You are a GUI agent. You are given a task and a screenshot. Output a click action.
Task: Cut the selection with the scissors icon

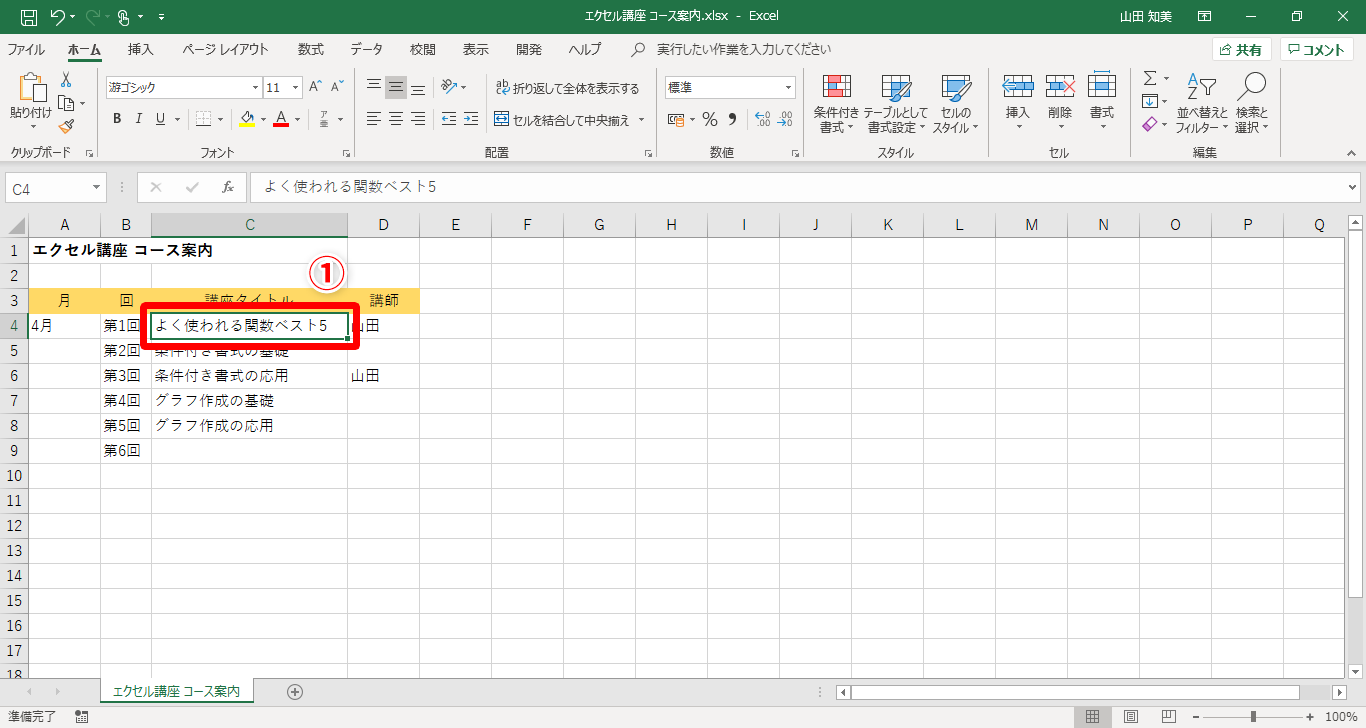click(x=66, y=80)
